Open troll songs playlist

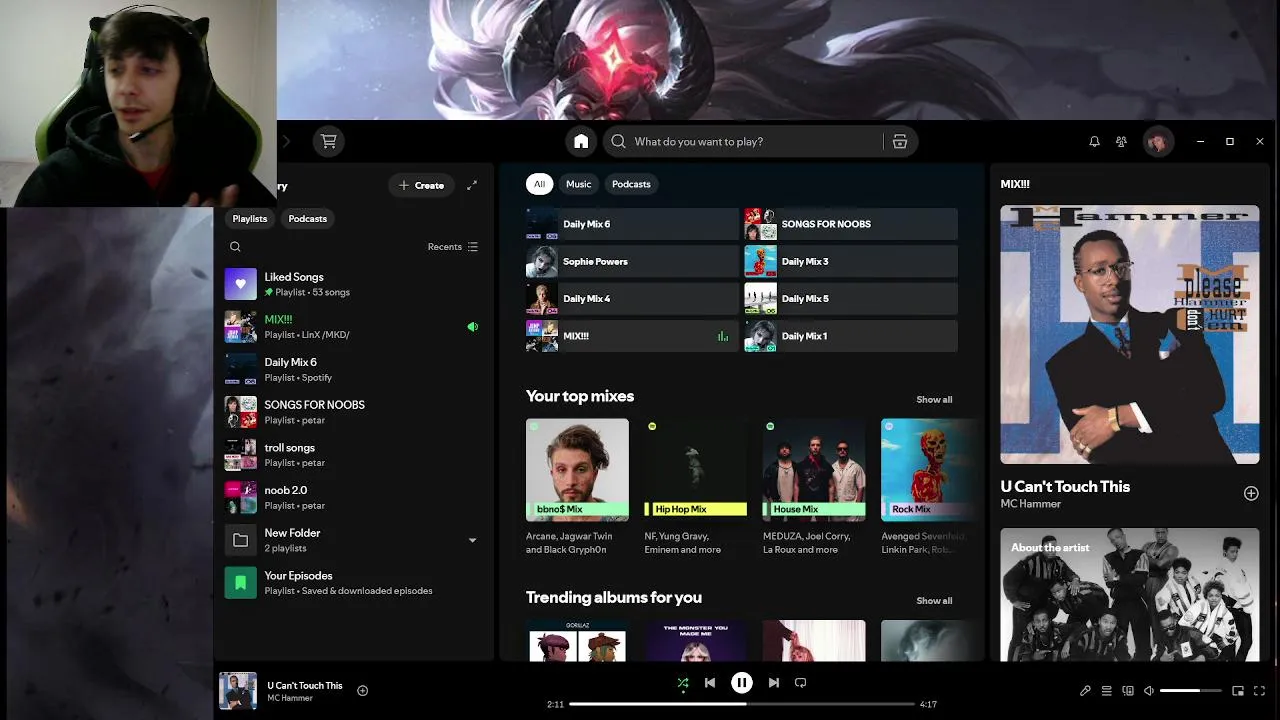[x=354, y=455]
